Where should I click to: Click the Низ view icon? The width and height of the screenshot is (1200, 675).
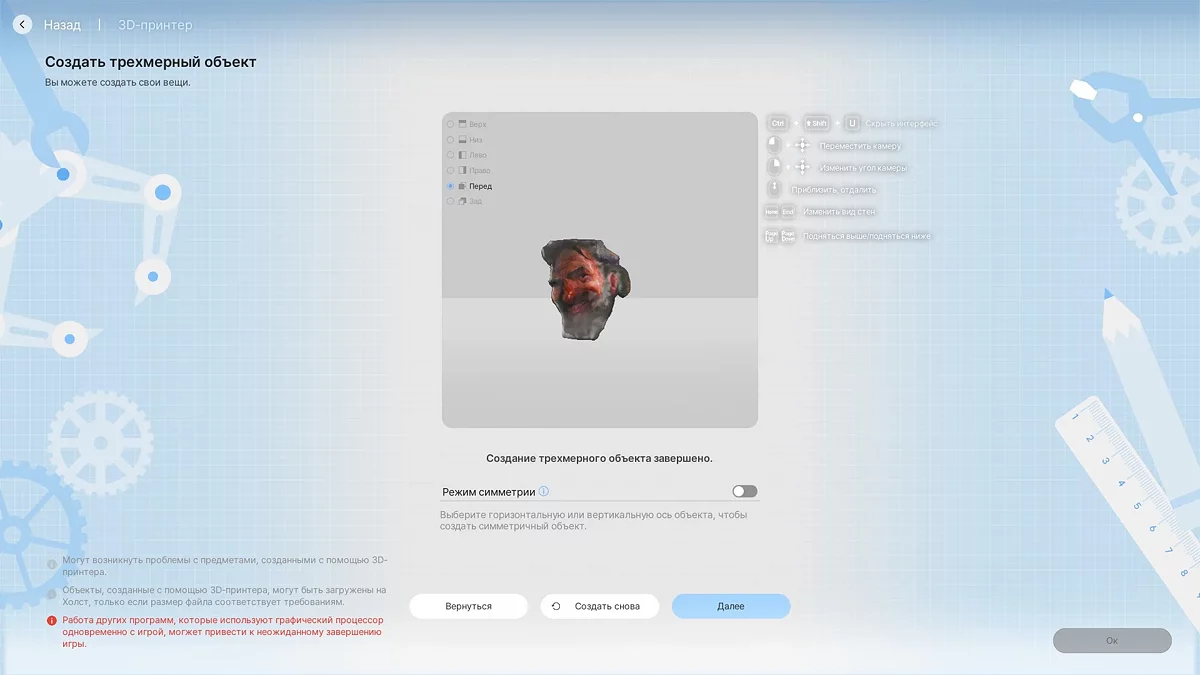(x=462, y=140)
